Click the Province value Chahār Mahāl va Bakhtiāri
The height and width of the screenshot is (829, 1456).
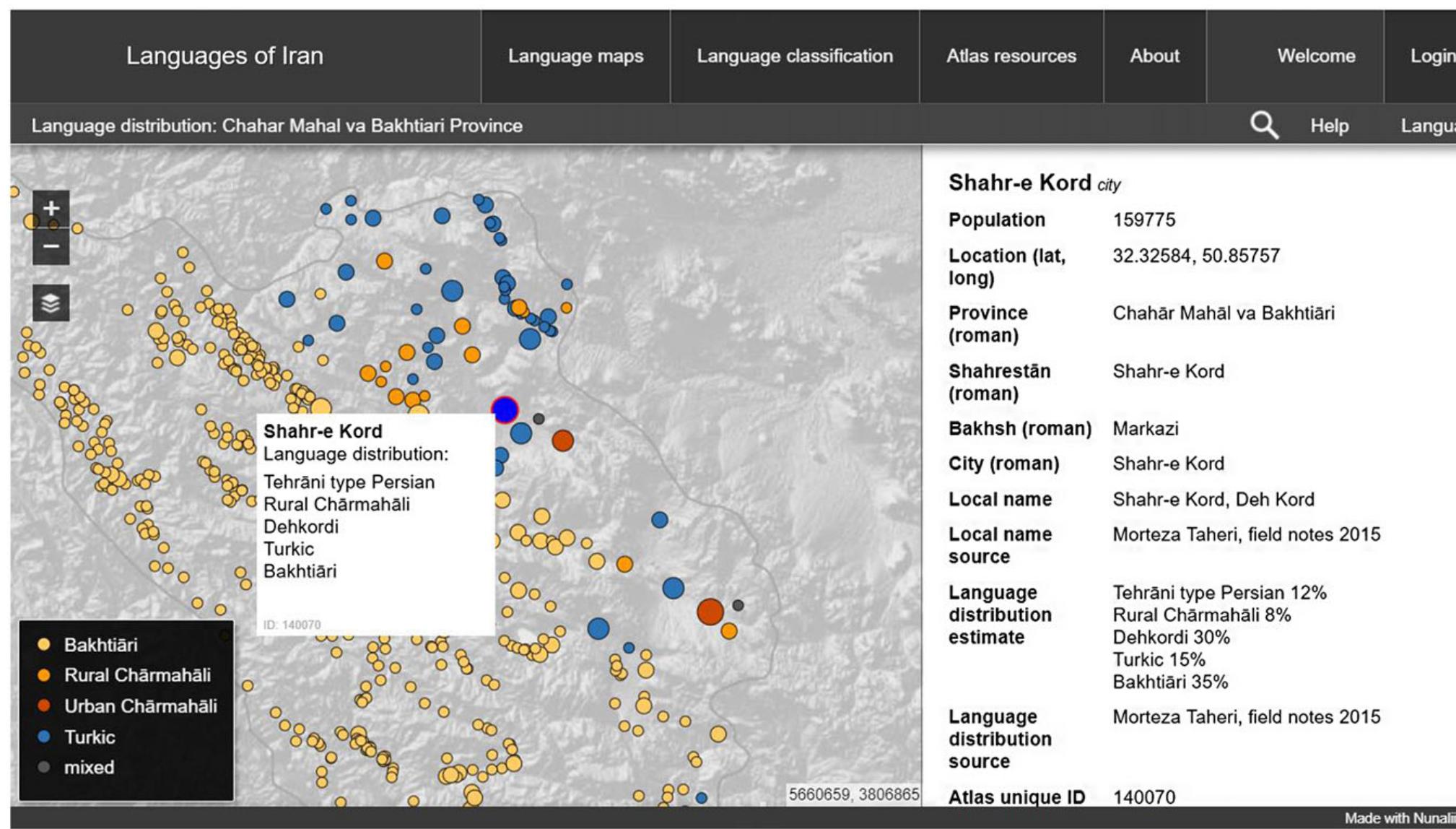pos(1224,313)
